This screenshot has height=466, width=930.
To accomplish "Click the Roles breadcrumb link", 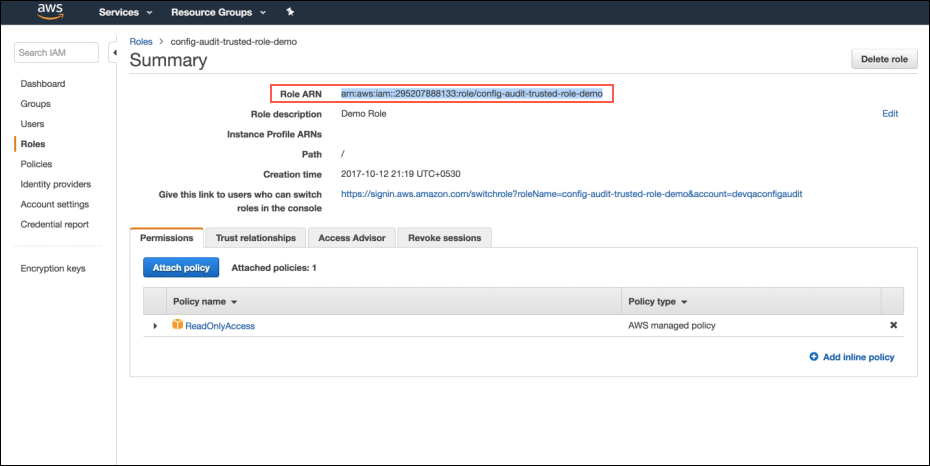I will point(141,42).
